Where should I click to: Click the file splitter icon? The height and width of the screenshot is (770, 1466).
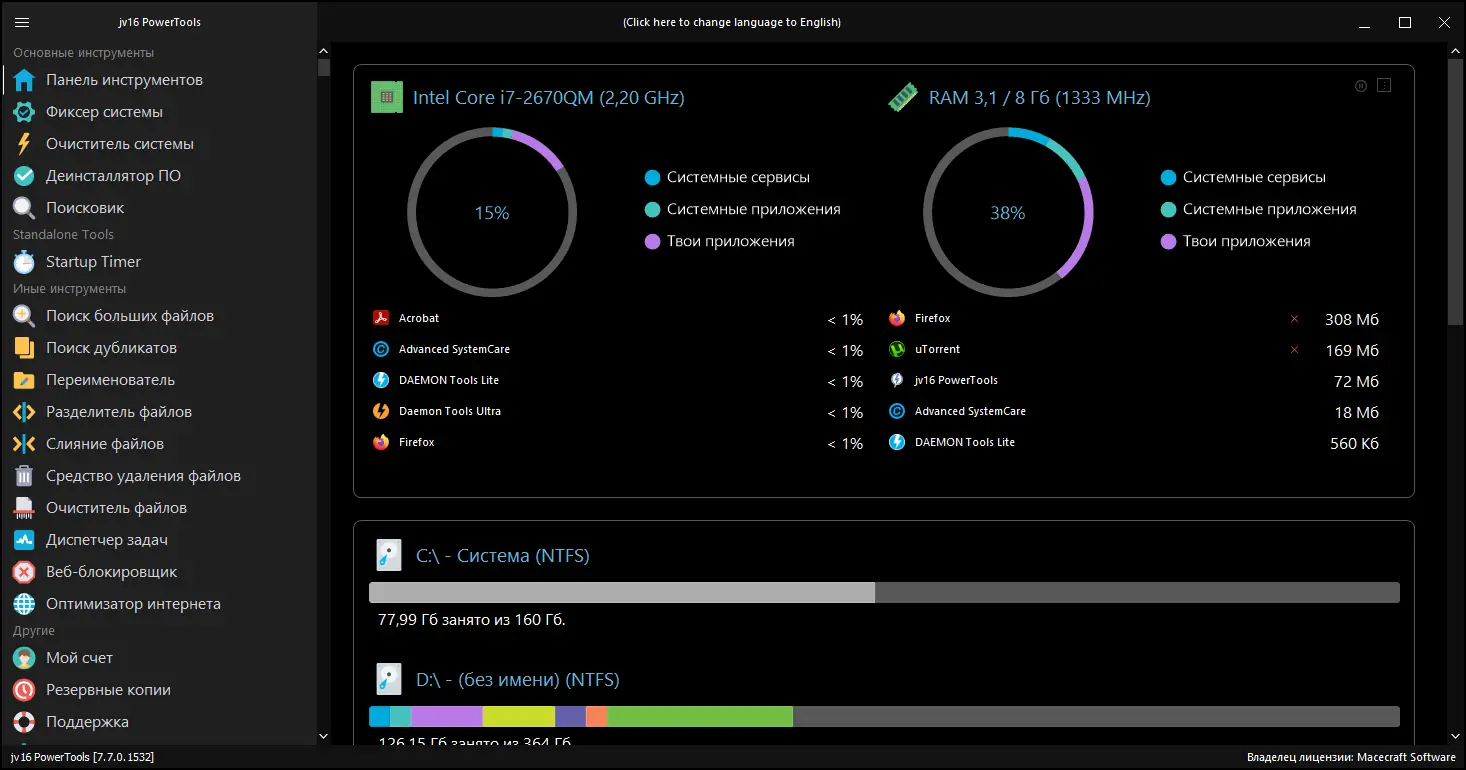pyautogui.click(x=24, y=412)
